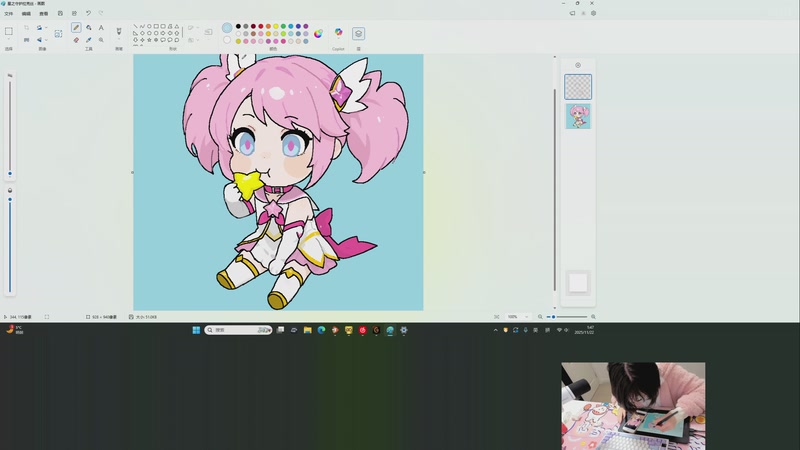
Task: Select the Eraser tool
Action: (x=76, y=40)
